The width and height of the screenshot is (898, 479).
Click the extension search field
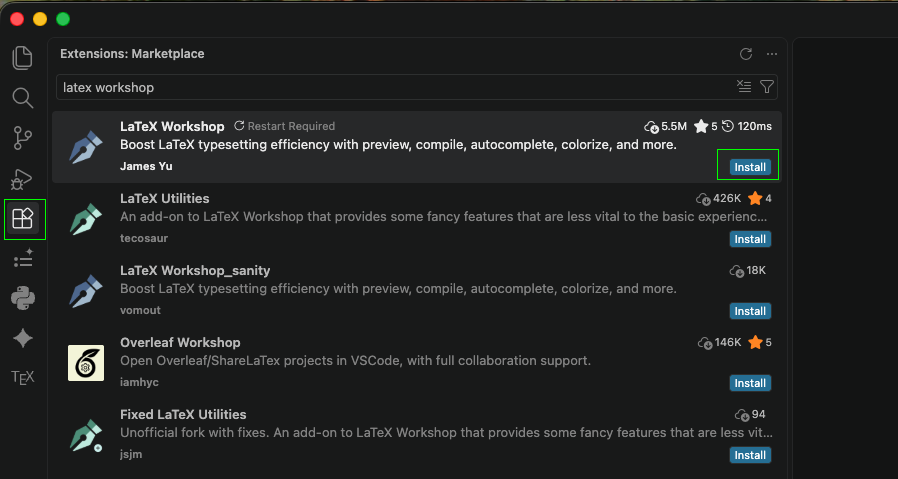(395, 87)
